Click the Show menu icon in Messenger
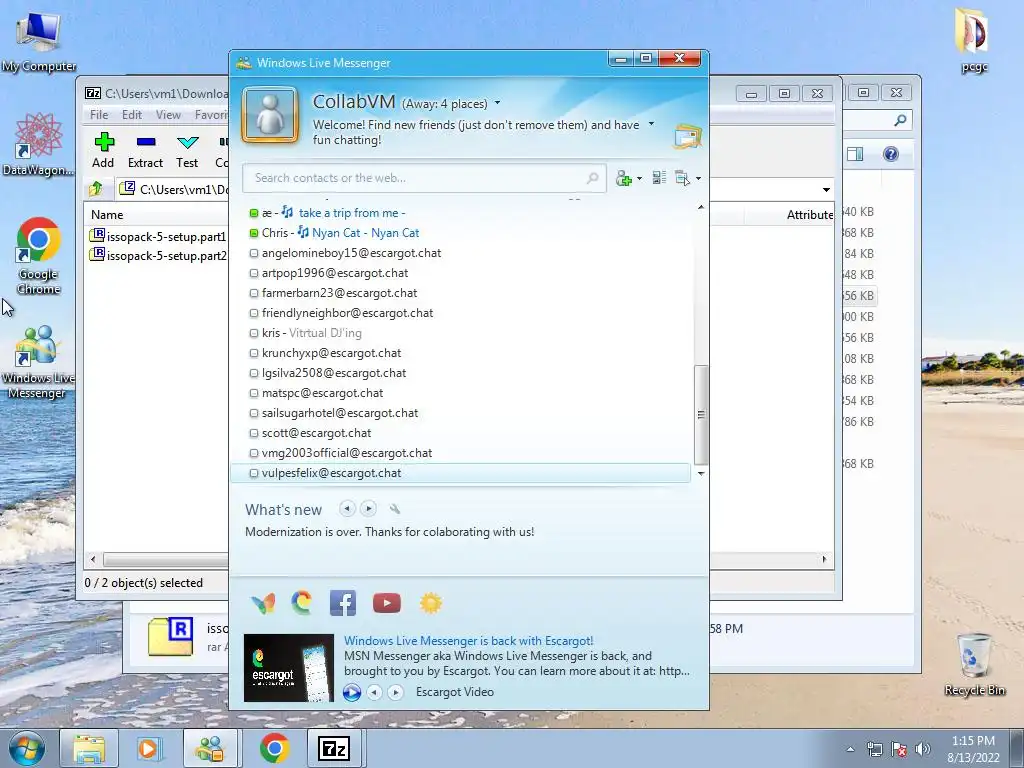The width and height of the screenshot is (1024, 768). point(682,178)
